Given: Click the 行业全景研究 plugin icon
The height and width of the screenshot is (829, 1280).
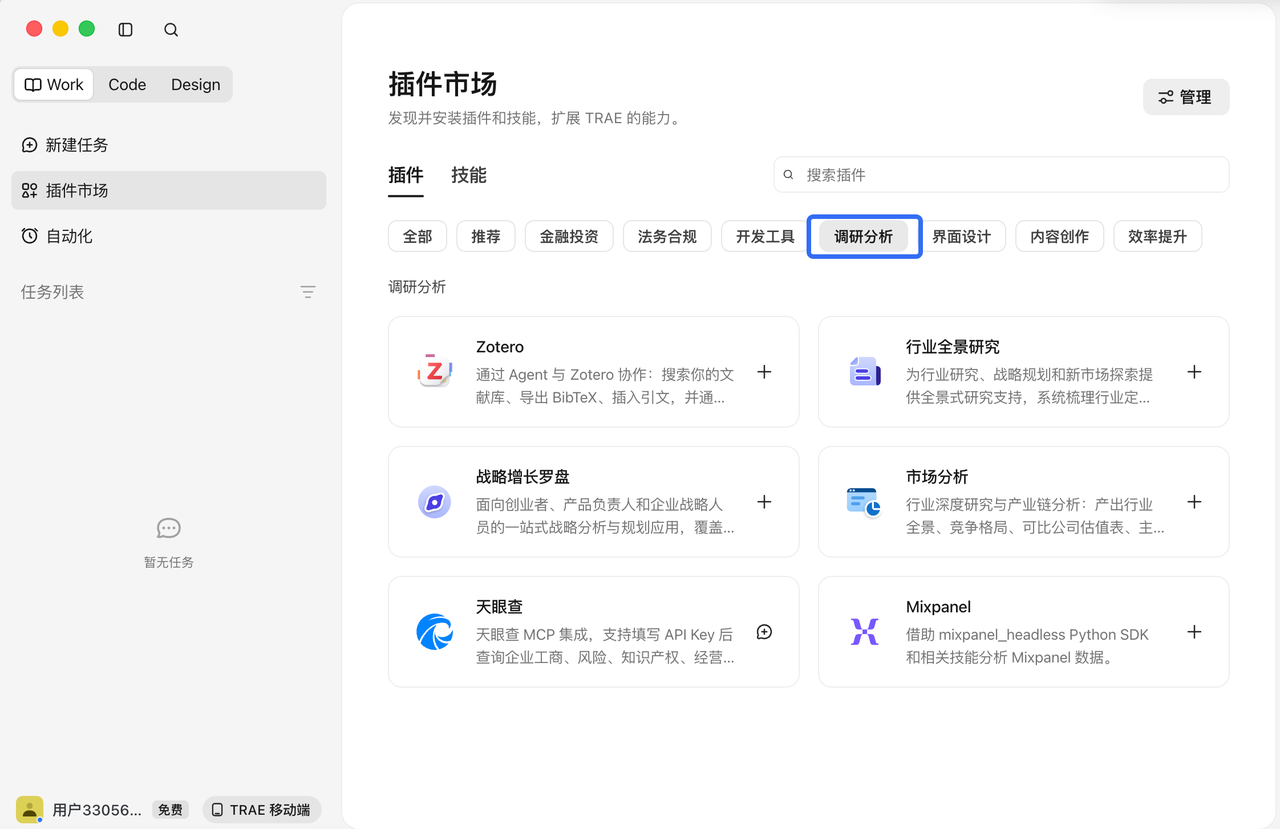Looking at the screenshot, I should pos(865,372).
